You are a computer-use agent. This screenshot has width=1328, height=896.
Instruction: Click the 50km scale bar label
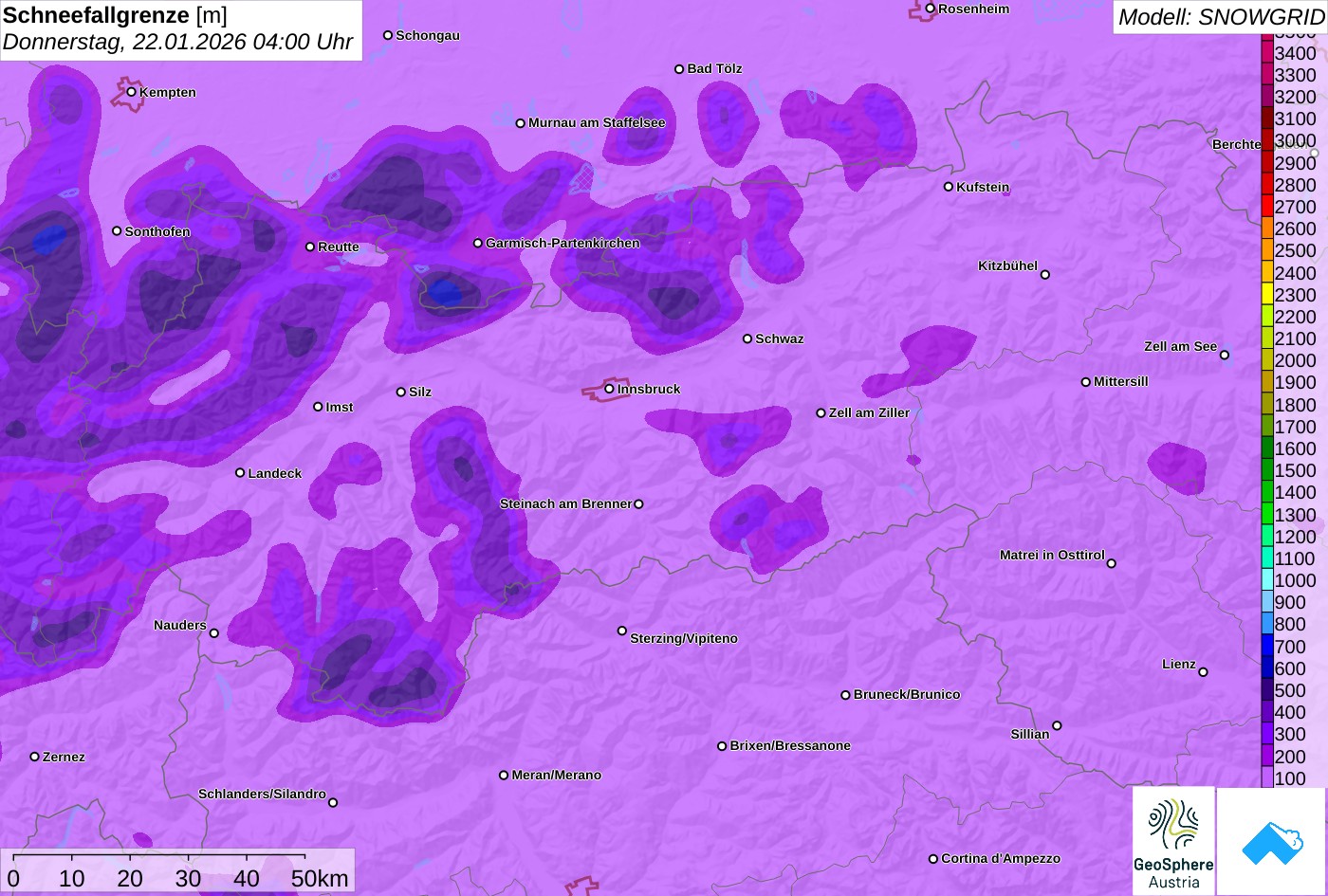(x=320, y=879)
